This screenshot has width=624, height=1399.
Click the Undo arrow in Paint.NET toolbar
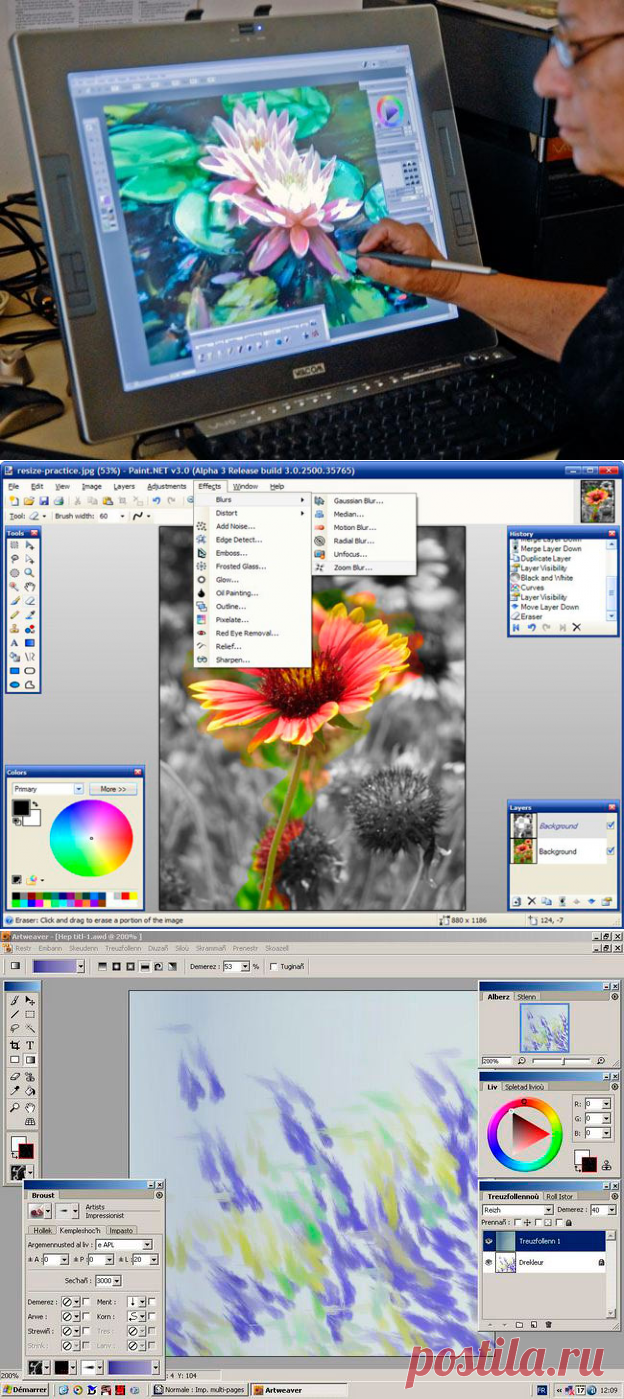pyautogui.click(x=156, y=500)
